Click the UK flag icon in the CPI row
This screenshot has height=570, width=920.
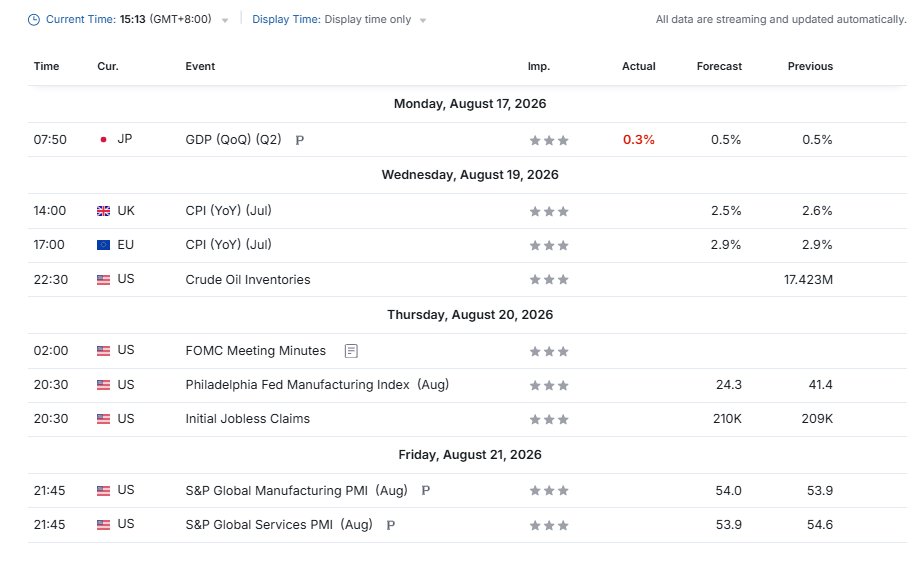pyautogui.click(x=103, y=211)
